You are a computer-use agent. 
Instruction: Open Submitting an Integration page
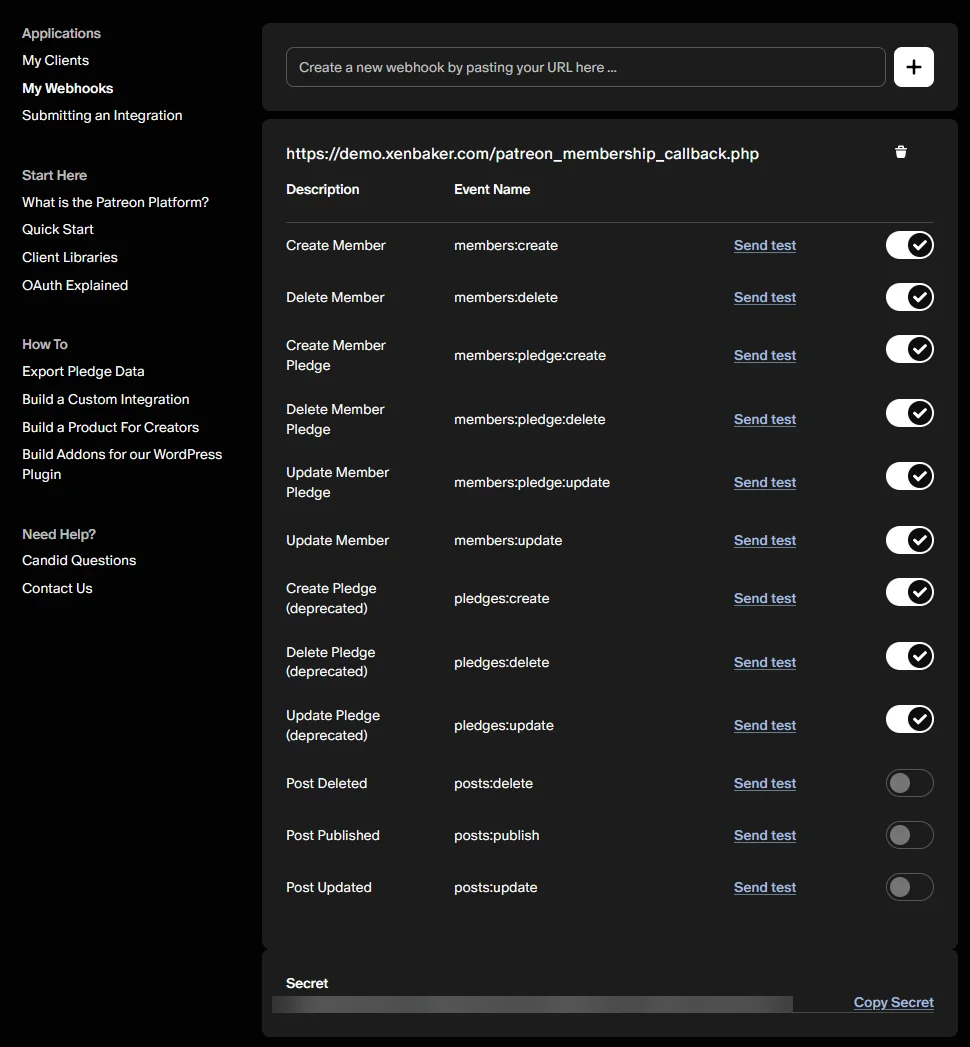click(x=102, y=116)
